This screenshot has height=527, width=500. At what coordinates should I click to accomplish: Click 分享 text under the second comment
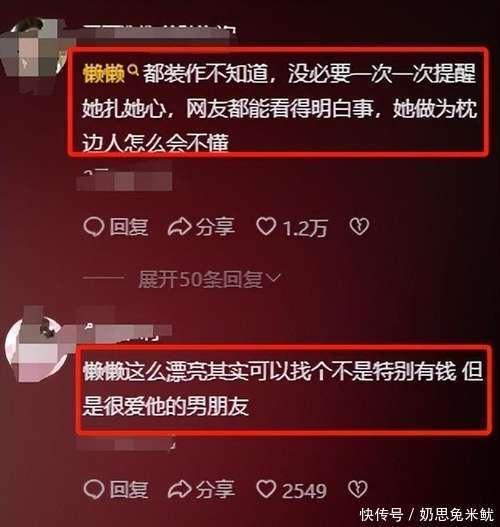click(215, 489)
